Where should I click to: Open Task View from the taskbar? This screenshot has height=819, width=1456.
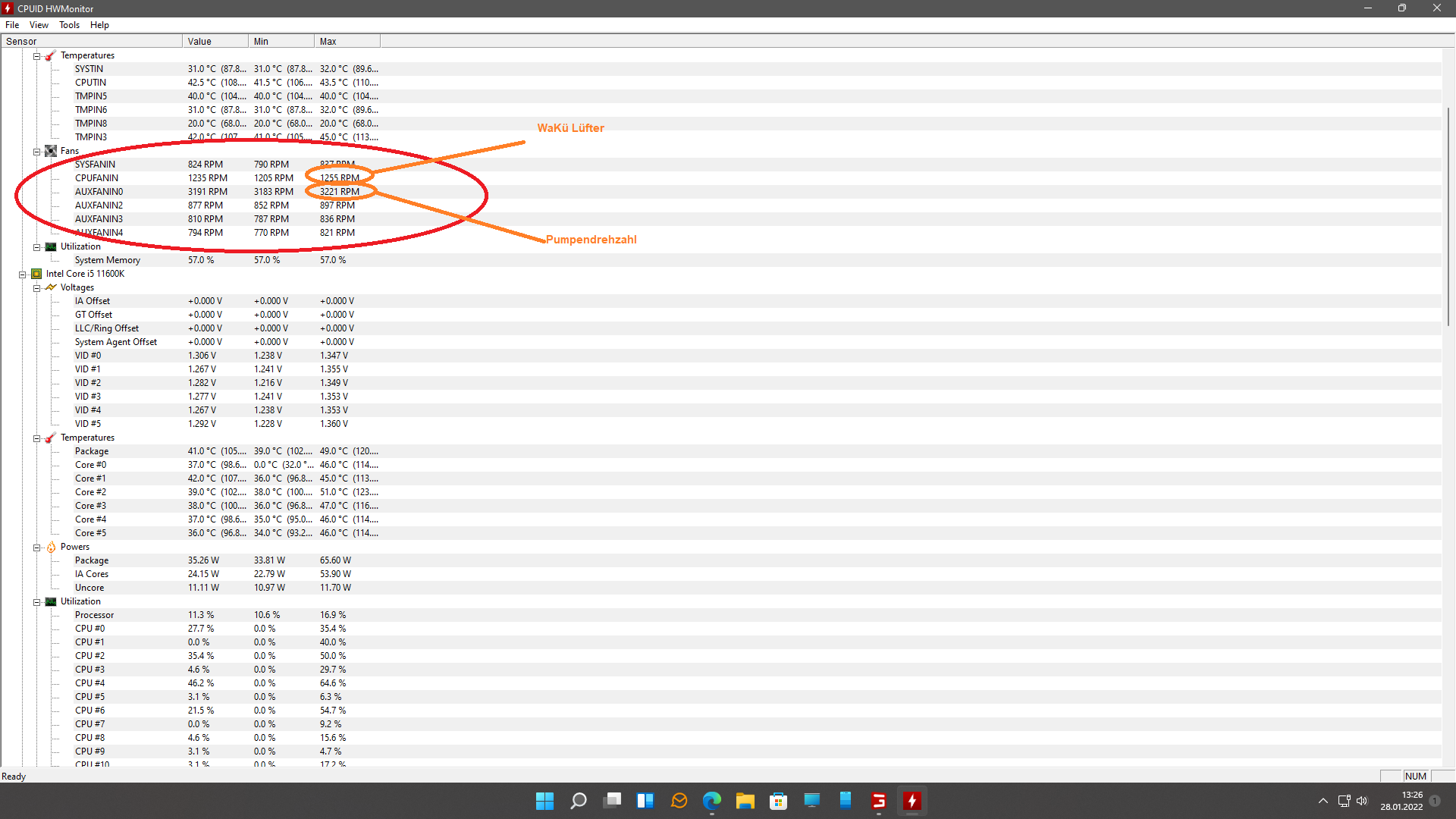tap(612, 801)
